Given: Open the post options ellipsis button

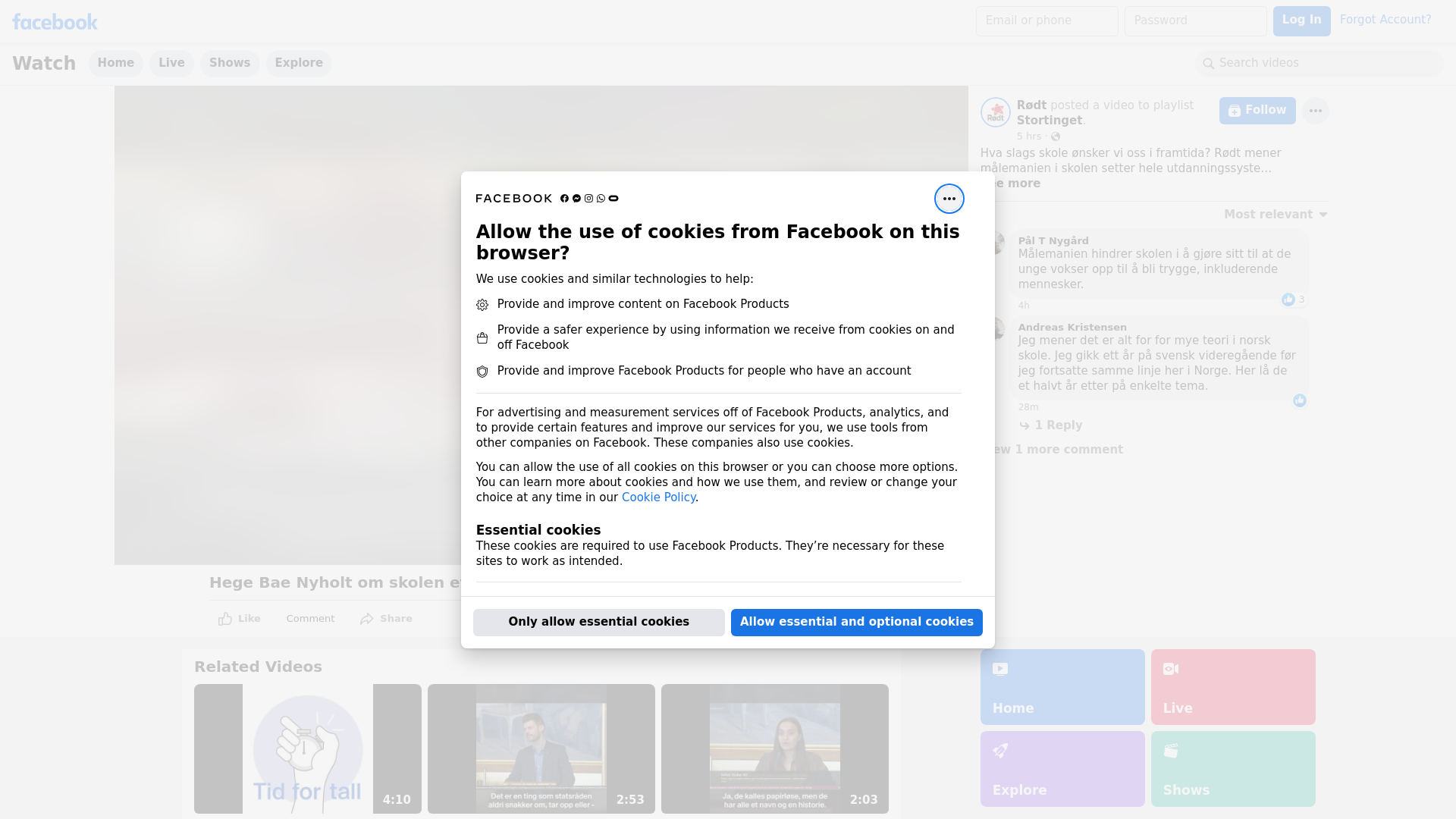Looking at the screenshot, I should coord(1315,111).
